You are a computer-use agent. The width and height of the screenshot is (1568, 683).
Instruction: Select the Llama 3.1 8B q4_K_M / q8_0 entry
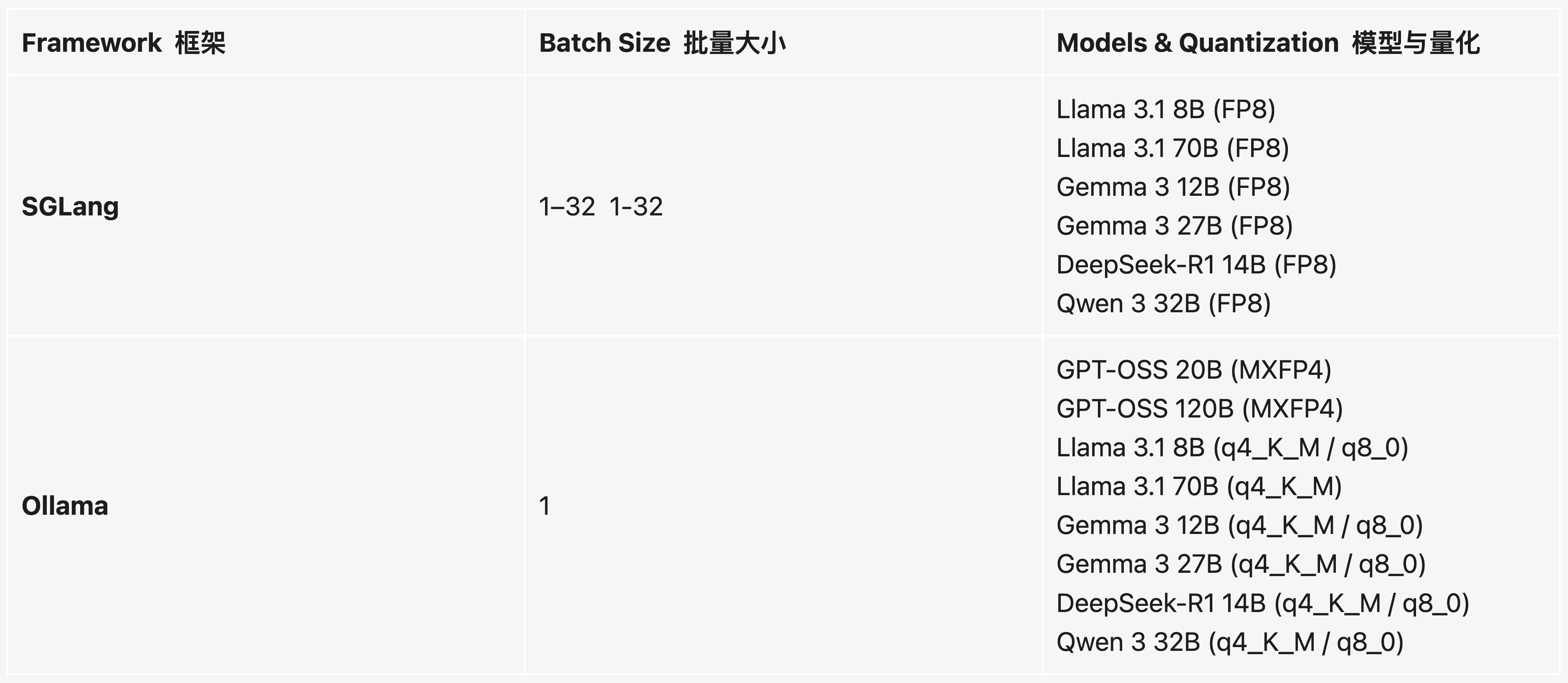click(1232, 448)
